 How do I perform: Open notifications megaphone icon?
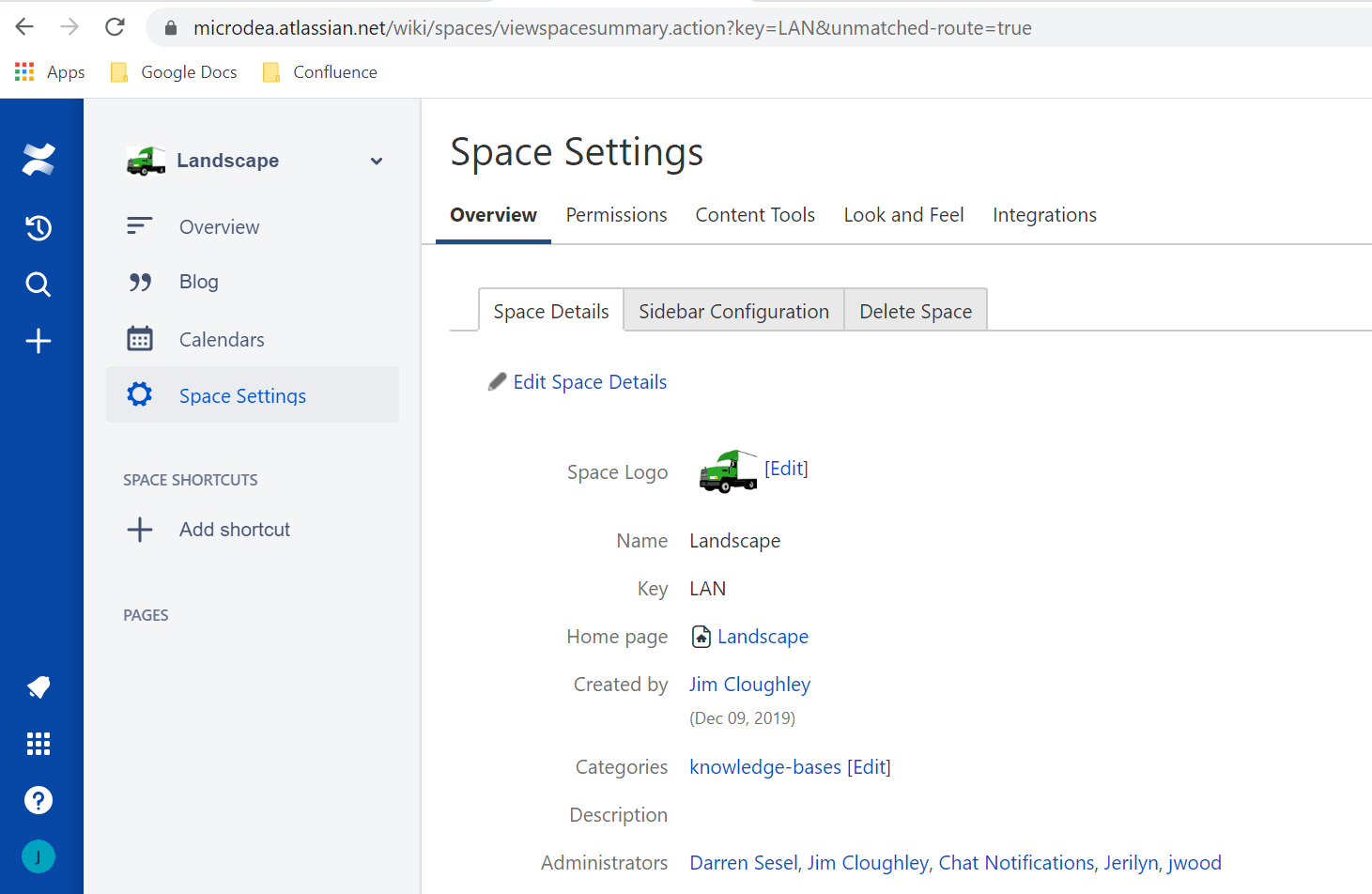[39, 687]
